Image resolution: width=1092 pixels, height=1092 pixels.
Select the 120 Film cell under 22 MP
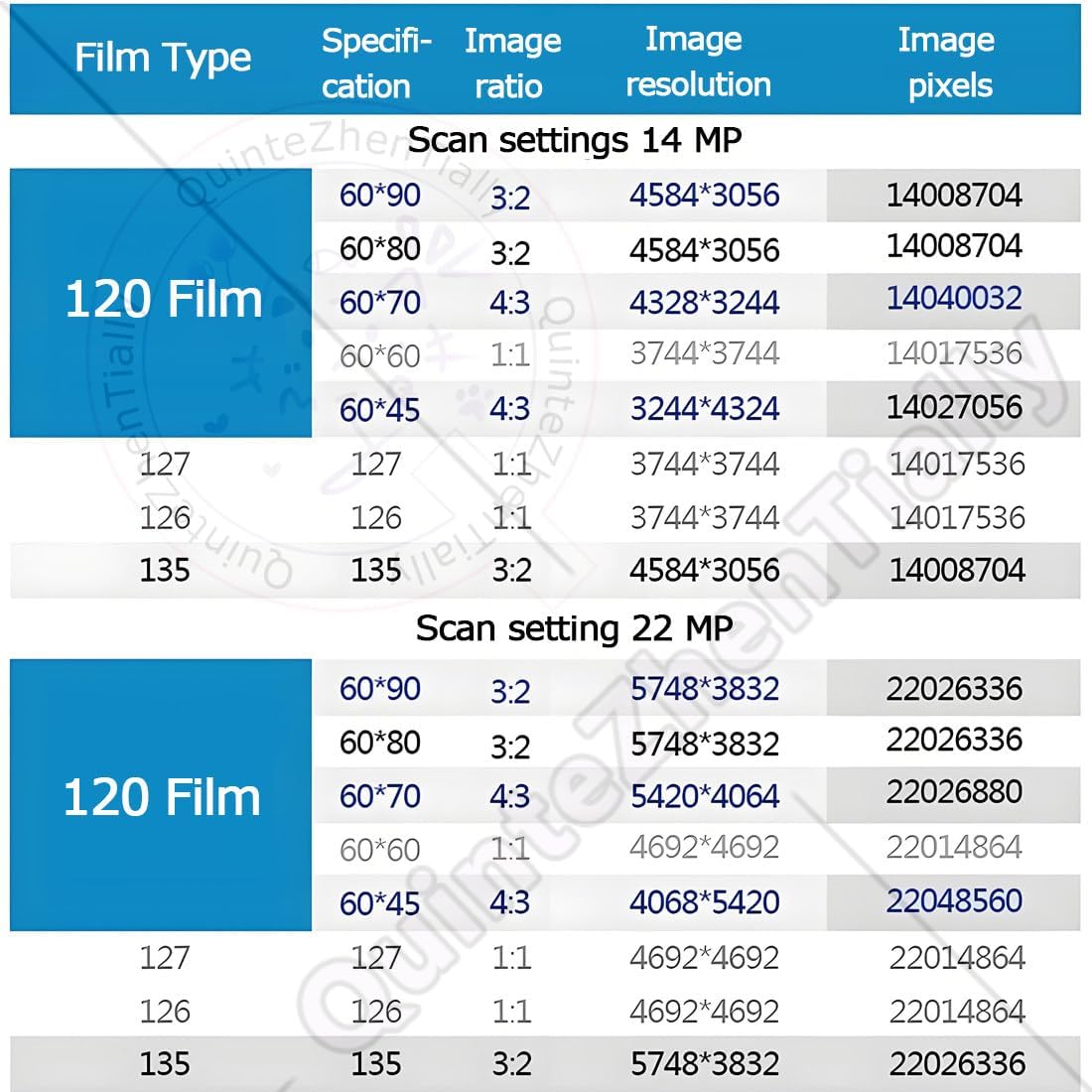(x=162, y=797)
